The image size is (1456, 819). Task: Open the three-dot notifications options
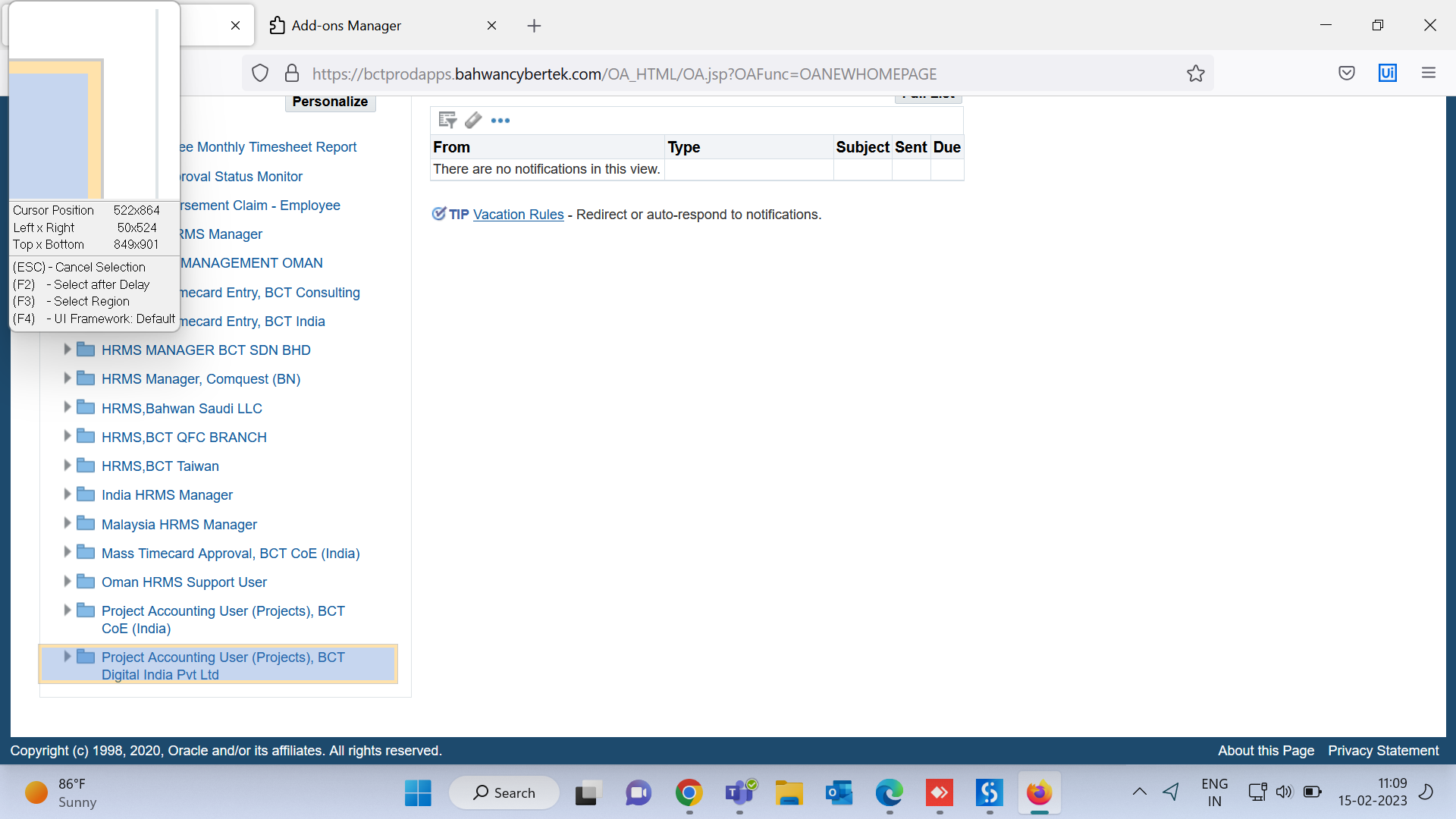point(500,121)
